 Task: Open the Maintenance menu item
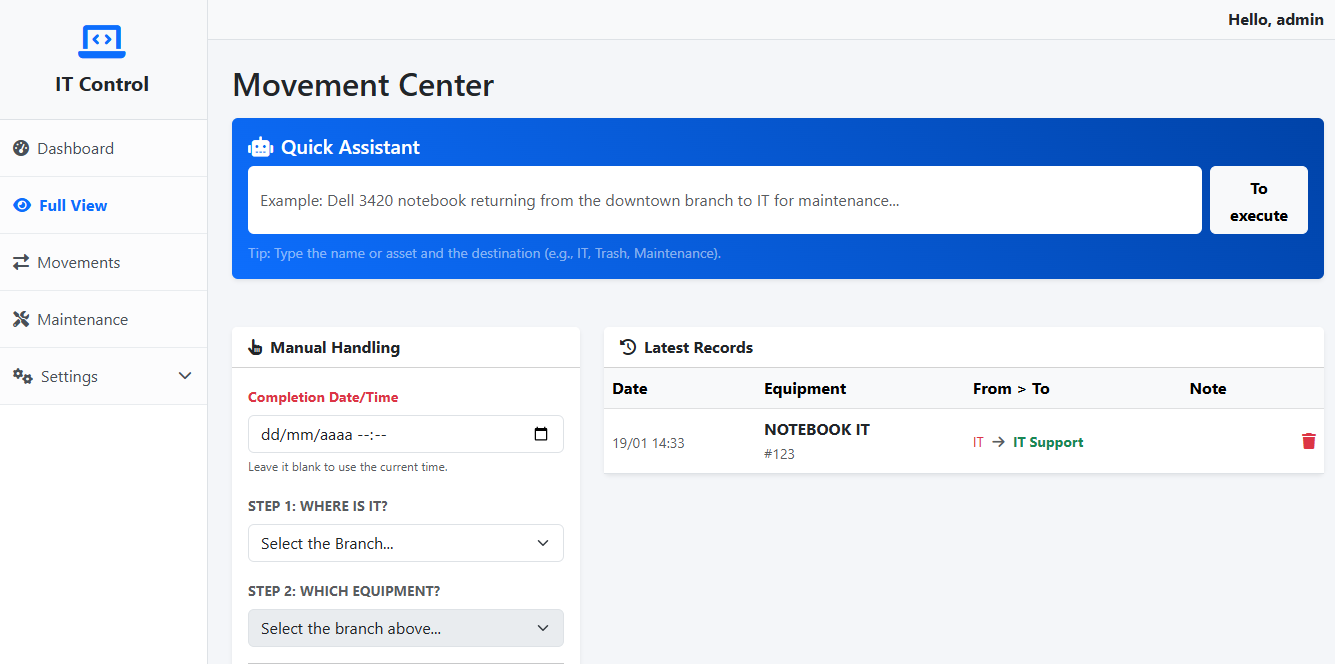(82, 319)
